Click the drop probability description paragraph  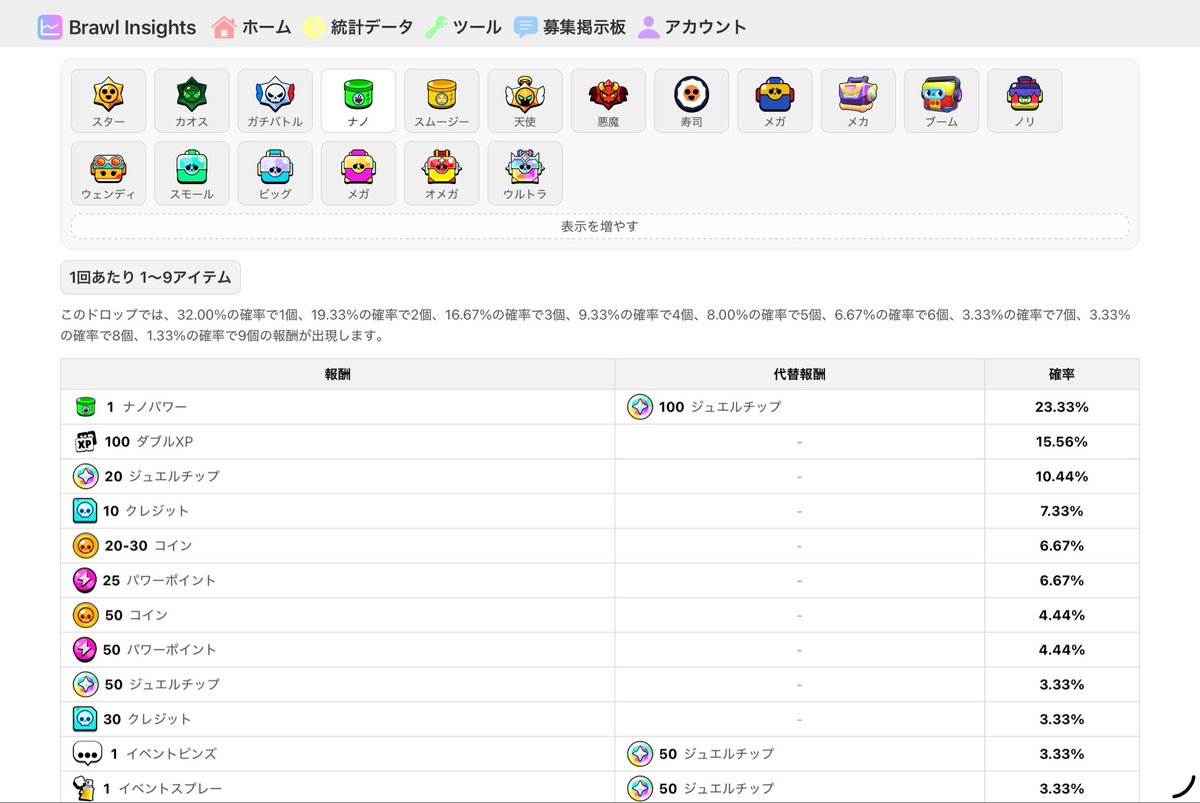point(596,325)
